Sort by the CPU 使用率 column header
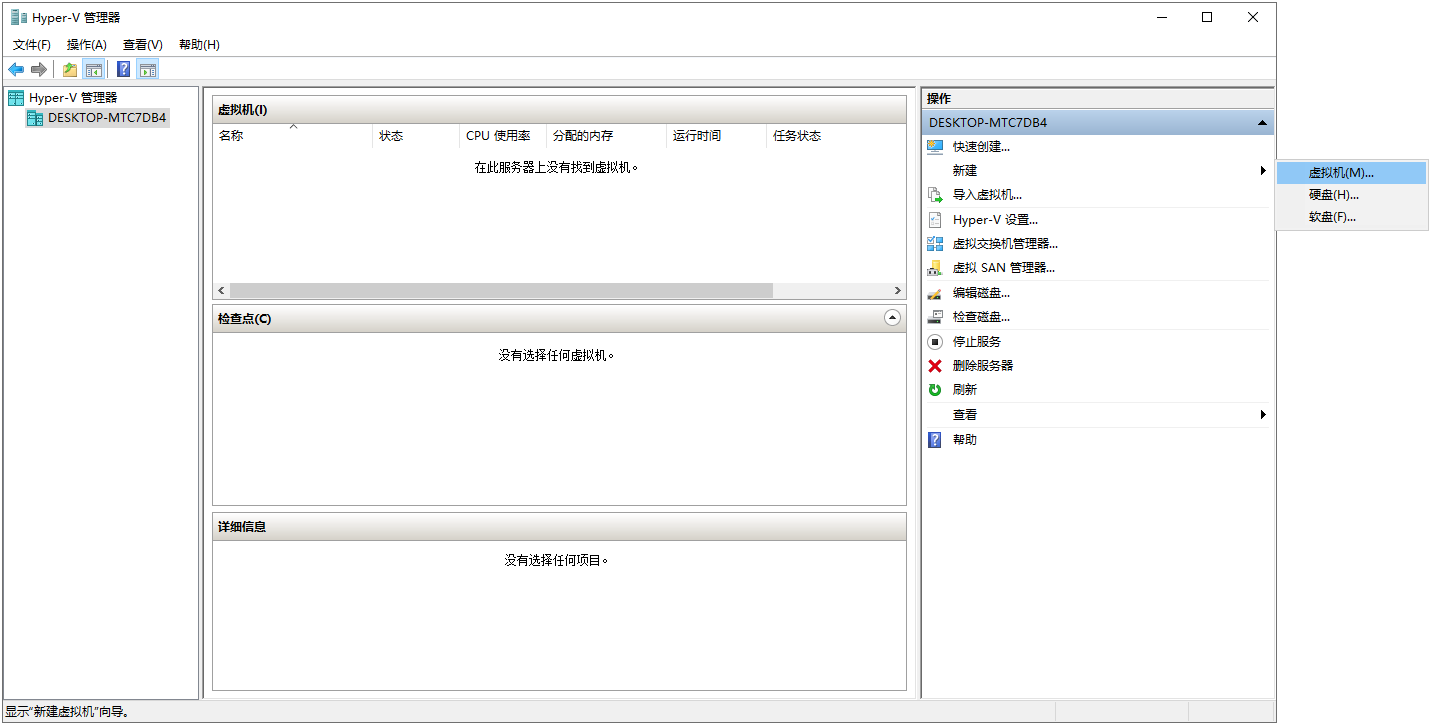The image size is (1430, 725). (503, 136)
